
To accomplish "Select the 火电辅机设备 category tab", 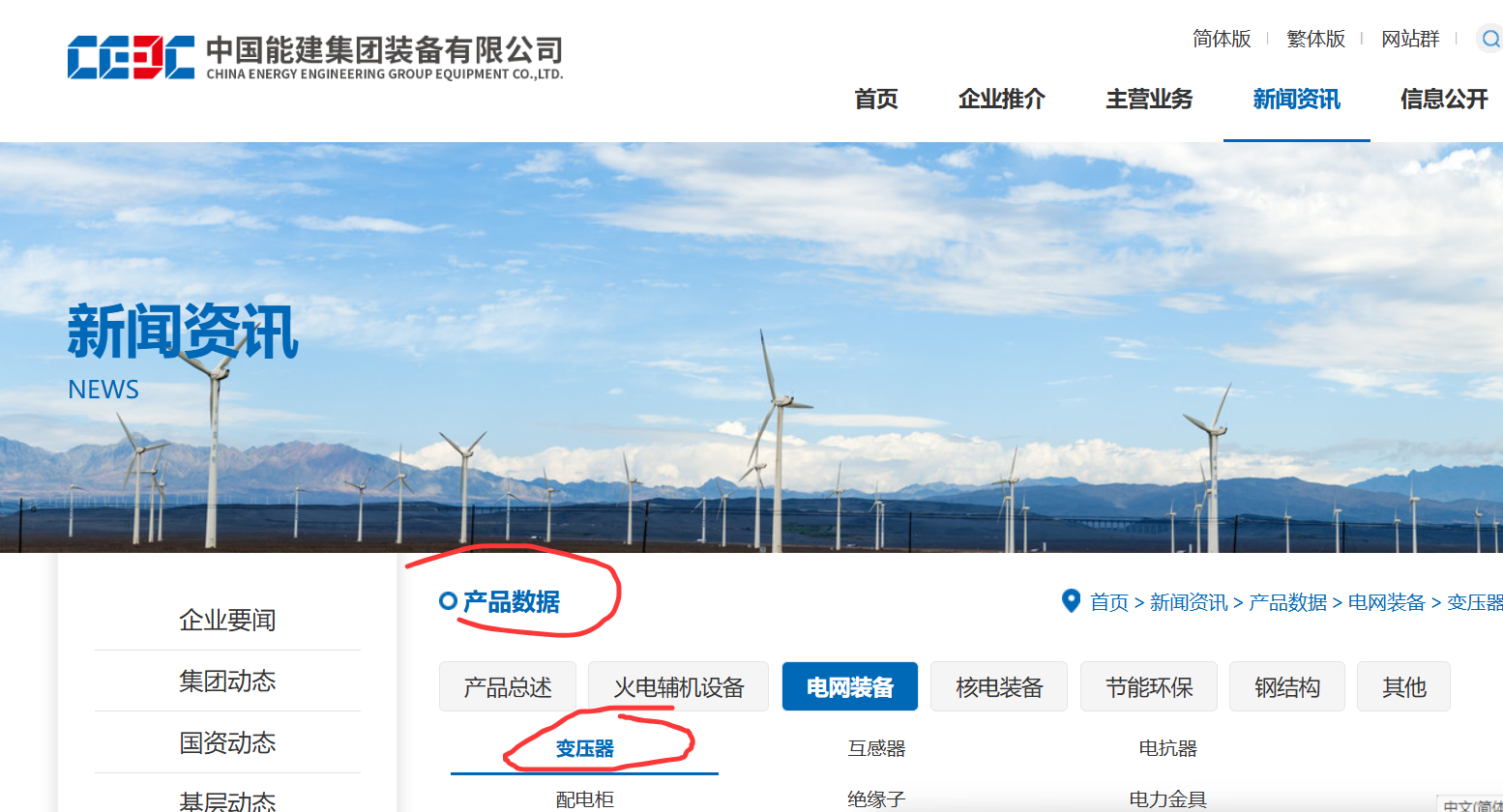I will tap(678, 686).
